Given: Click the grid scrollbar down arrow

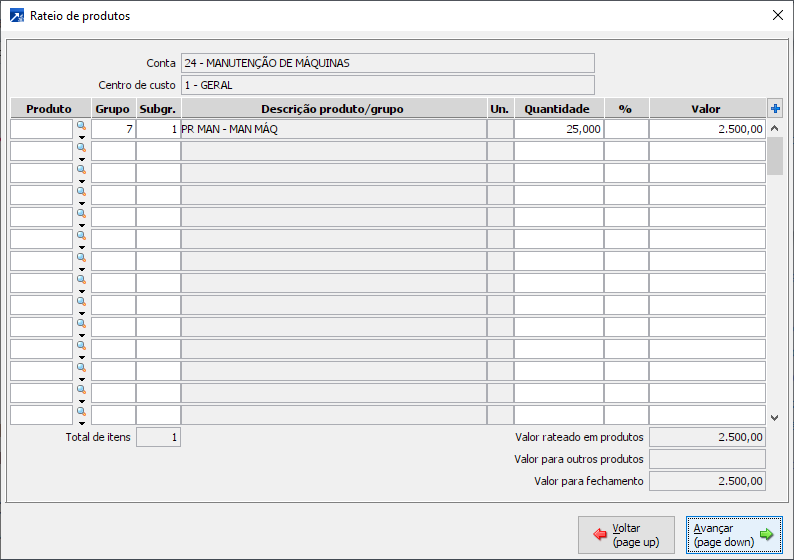Looking at the screenshot, I should coord(774,418).
